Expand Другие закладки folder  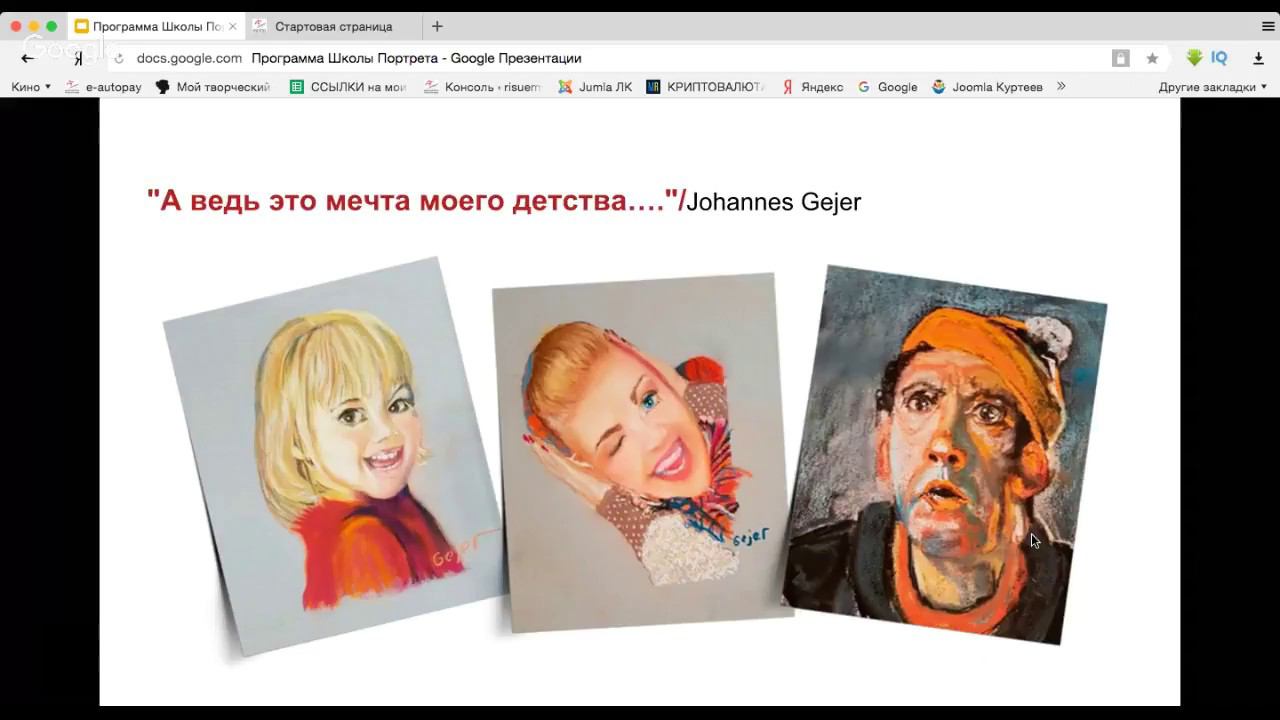(x=1213, y=87)
